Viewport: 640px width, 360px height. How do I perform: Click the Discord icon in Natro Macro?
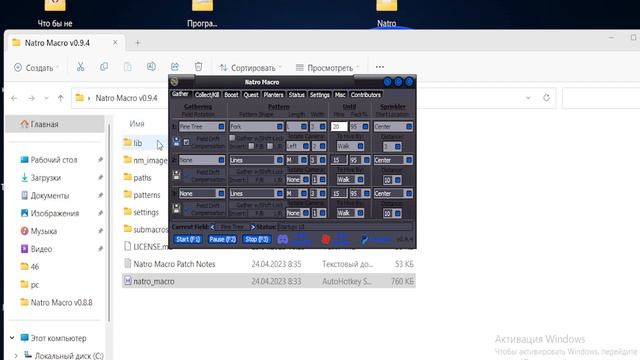click(282, 239)
